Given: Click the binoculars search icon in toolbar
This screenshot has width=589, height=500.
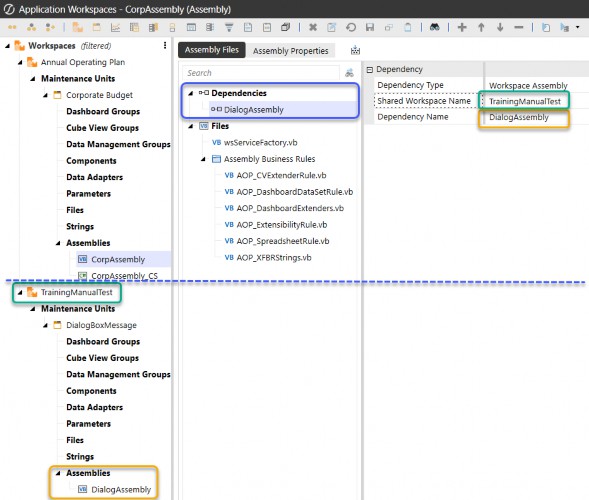Looking at the screenshot, I should 435,27.
